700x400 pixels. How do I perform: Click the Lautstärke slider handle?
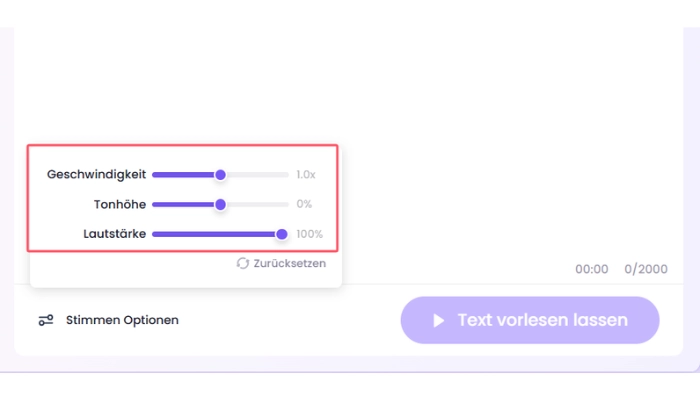tap(281, 234)
